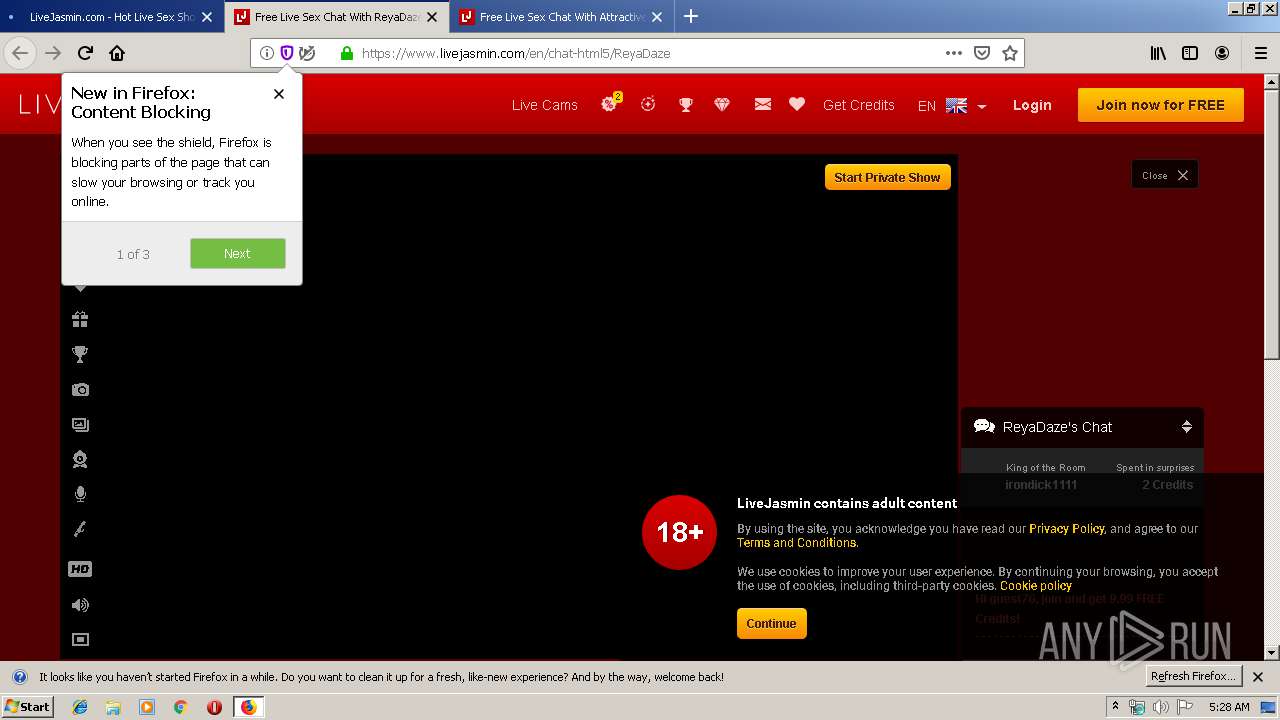The width and height of the screenshot is (1280, 720).
Task: Close the Firefox refresh notification bar
Action: 1258,677
